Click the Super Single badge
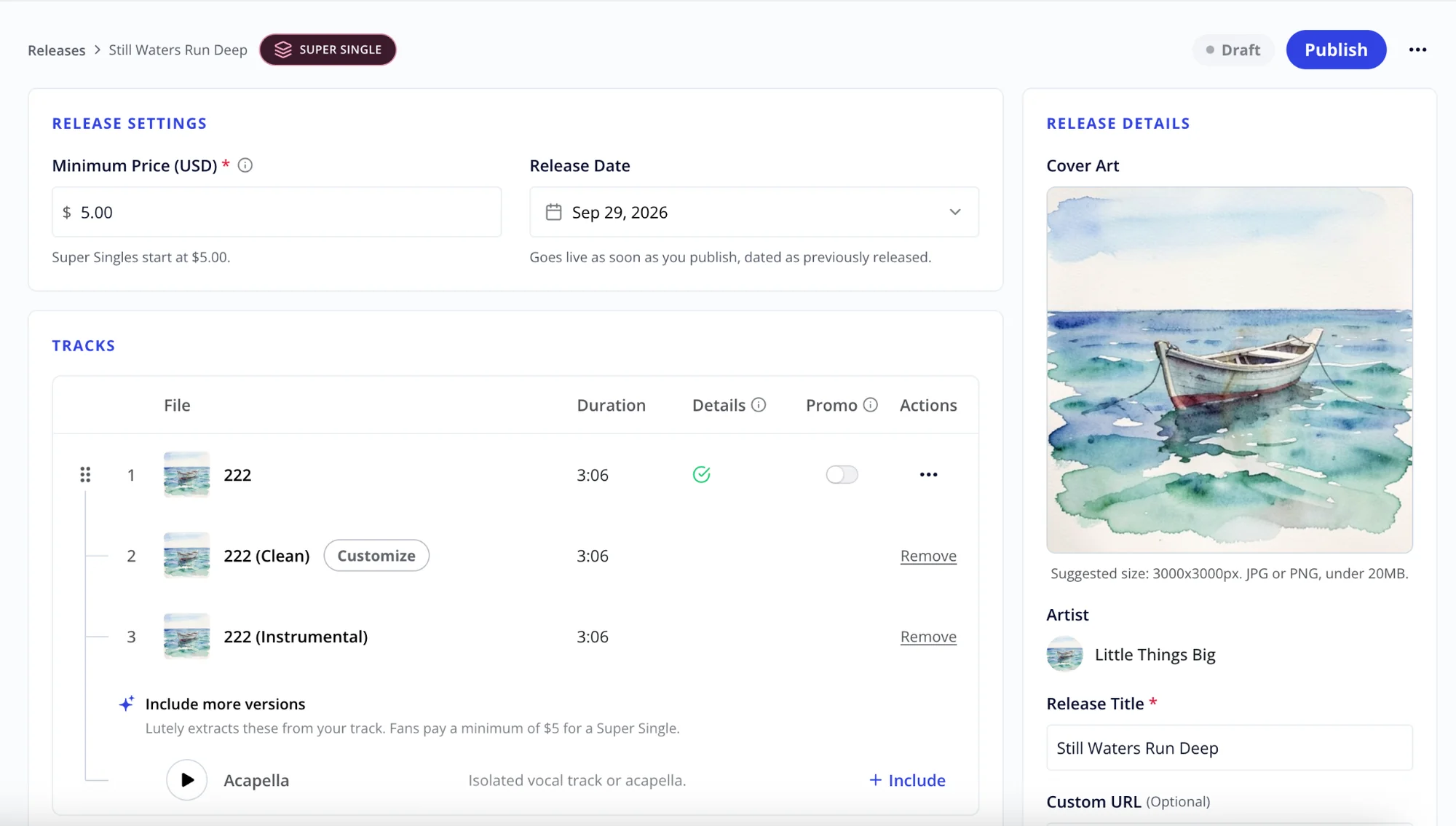 [328, 50]
